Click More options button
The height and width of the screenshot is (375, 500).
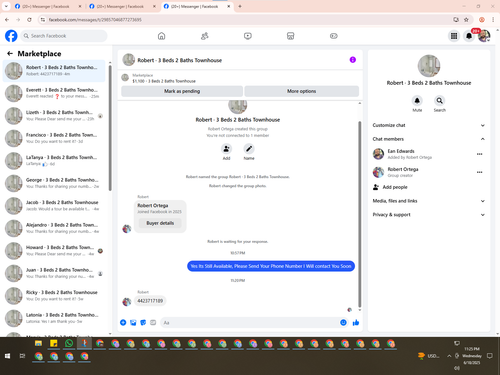(302, 91)
